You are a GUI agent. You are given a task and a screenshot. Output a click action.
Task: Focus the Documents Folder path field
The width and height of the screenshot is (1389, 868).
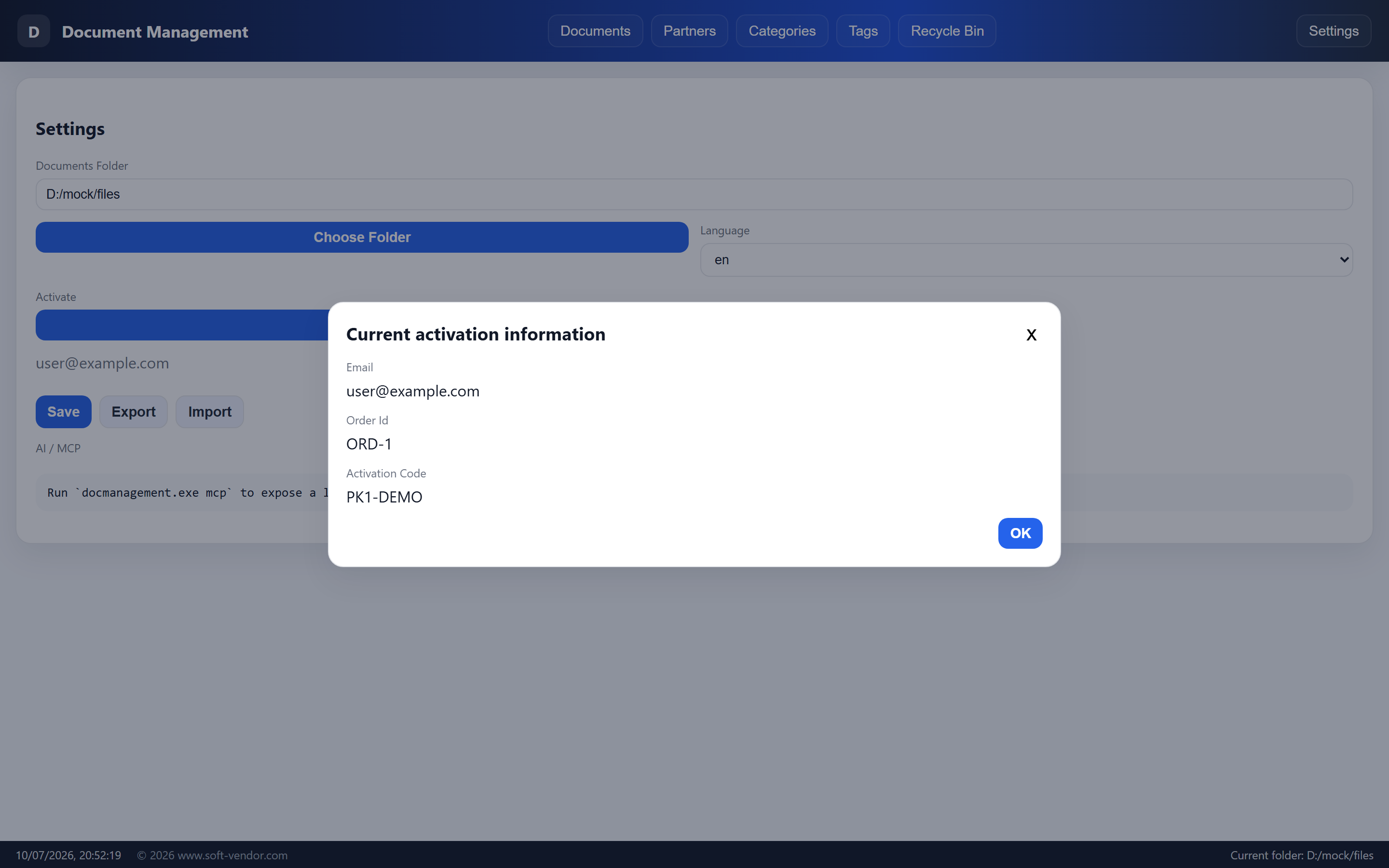[x=694, y=194]
